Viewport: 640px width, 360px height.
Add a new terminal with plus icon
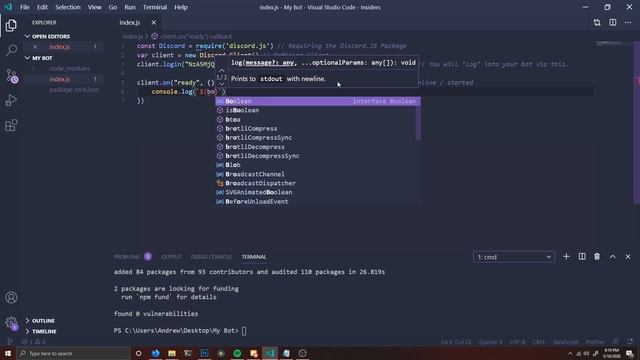tap(566, 256)
